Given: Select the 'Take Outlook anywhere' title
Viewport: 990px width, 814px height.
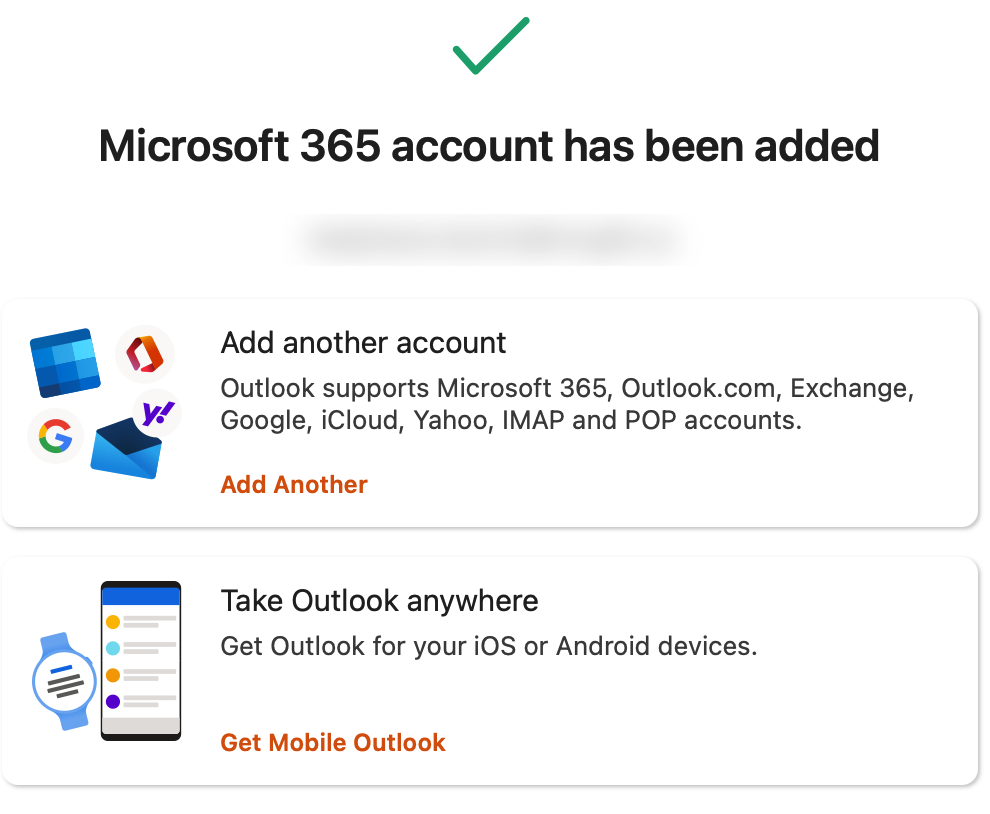Looking at the screenshot, I should (379, 601).
